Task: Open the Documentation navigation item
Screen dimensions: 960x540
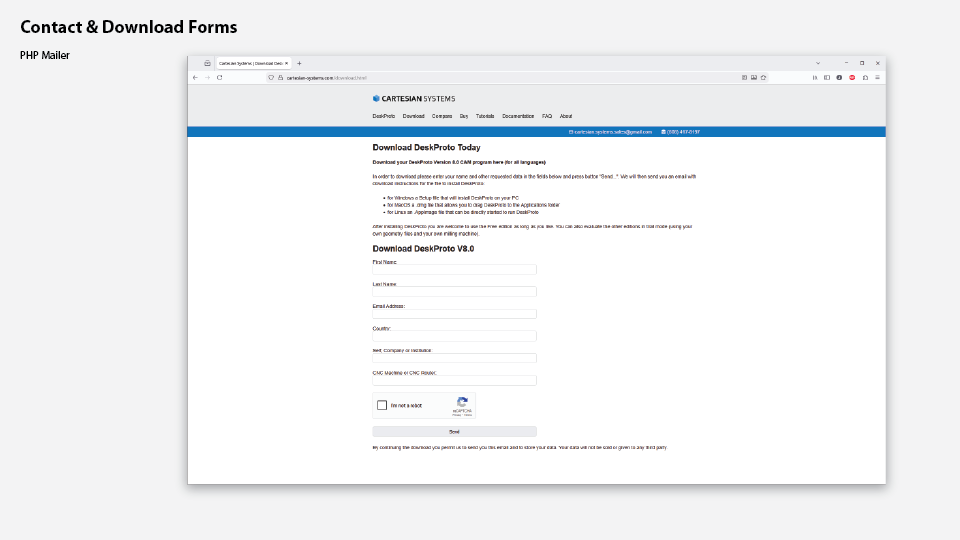Action: coord(518,116)
